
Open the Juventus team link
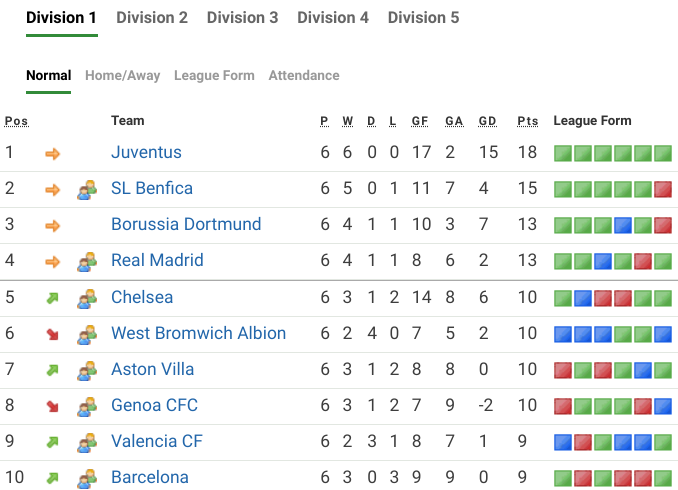pyautogui.click(x=146, y=153)
